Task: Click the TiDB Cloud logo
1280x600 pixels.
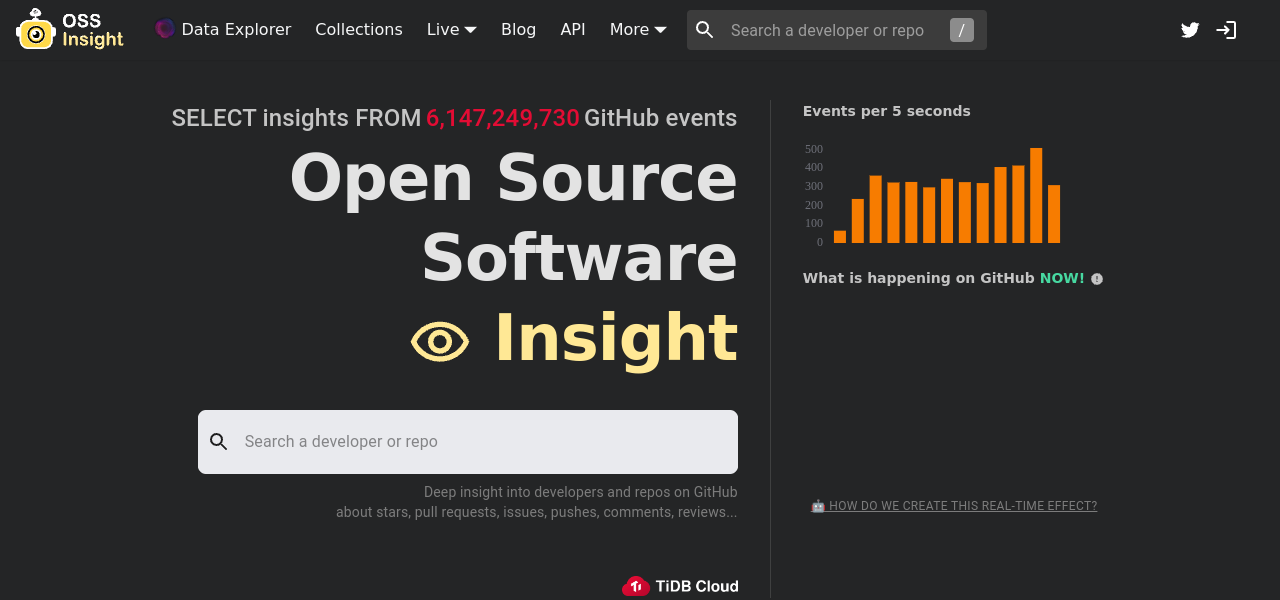Action: pos(681,586)
